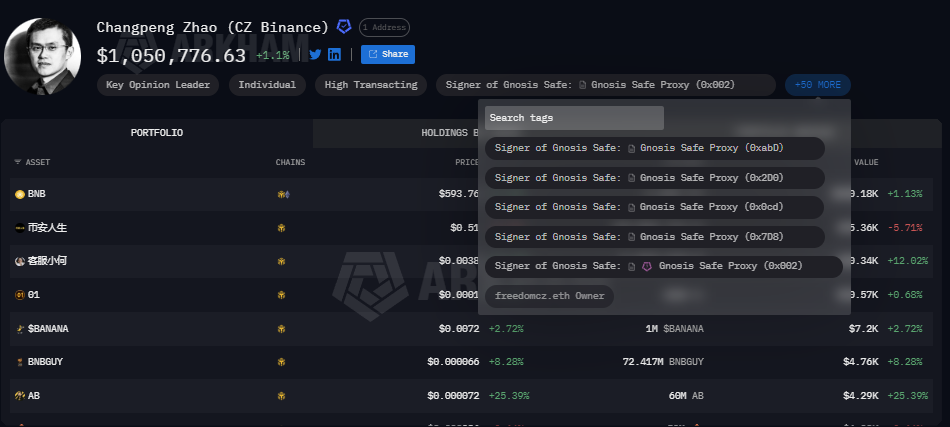Click the $1,050,776.63 portfolio total
This screenshot has height=427, width=950.
[x=171, y=55]
